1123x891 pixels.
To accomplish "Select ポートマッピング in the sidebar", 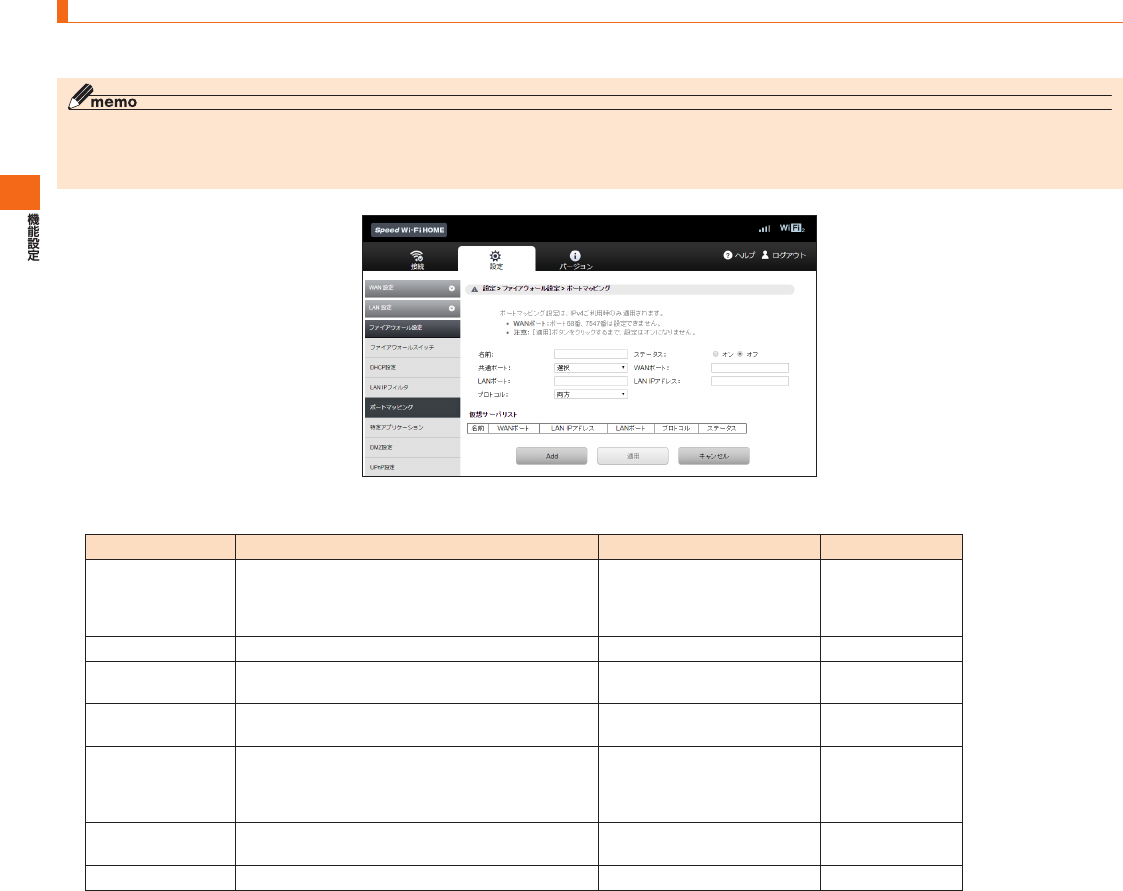I will click(x=412, y=408).
